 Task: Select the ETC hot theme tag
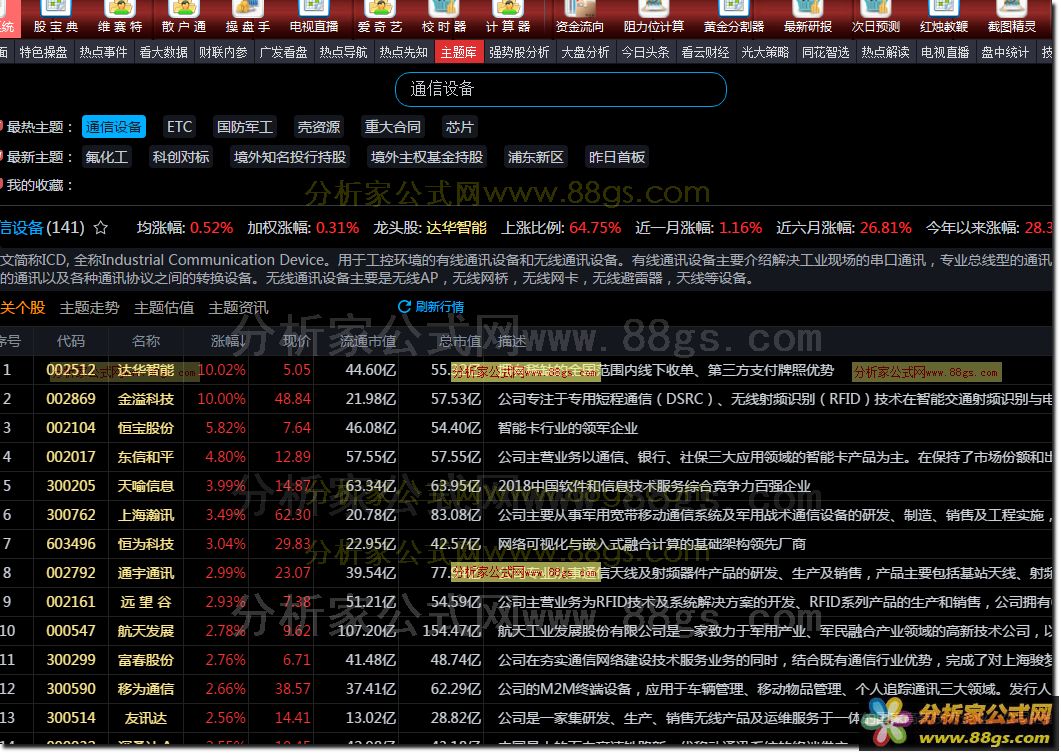(x=179, y=127)
